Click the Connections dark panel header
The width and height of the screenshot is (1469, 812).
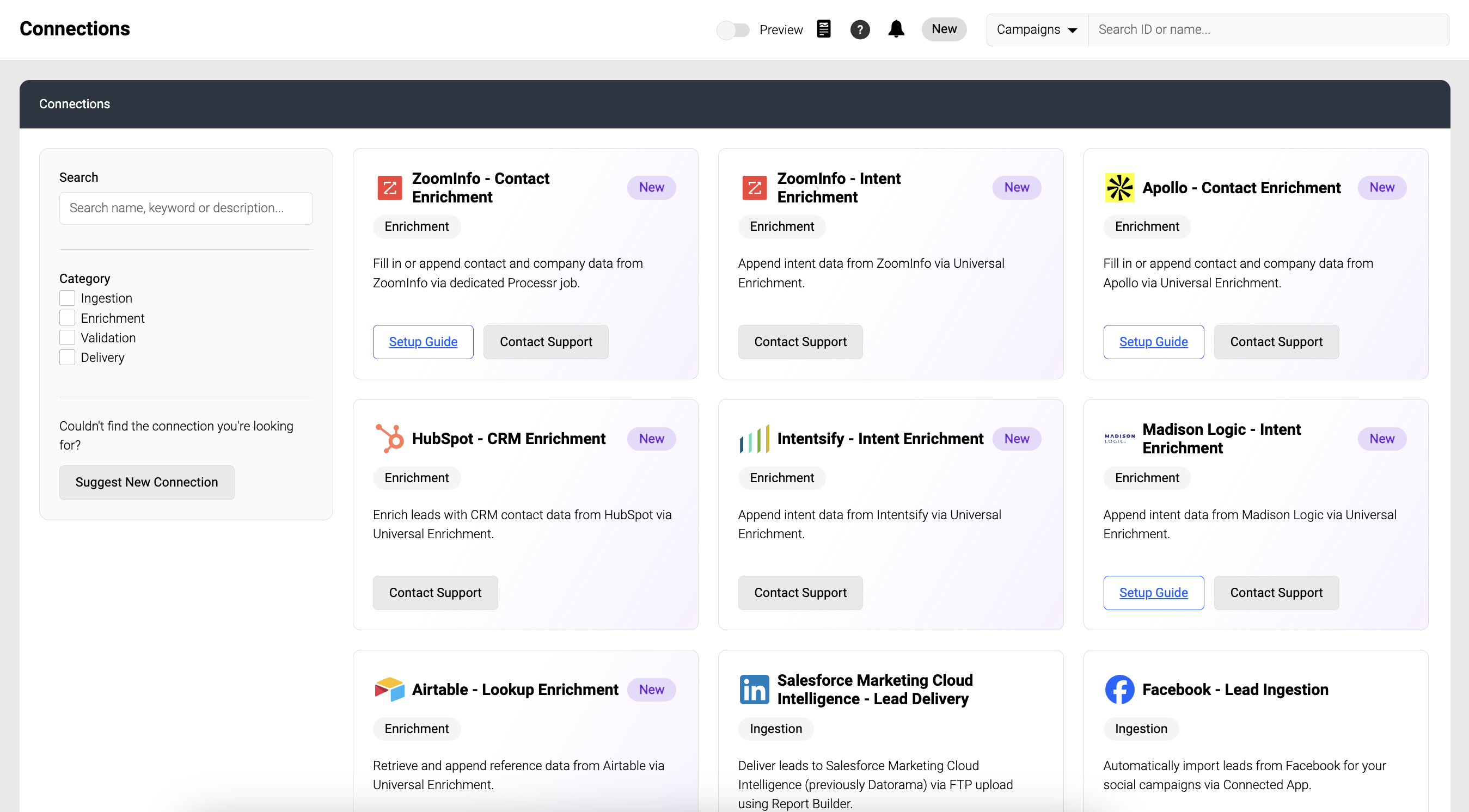coord(734,104)
